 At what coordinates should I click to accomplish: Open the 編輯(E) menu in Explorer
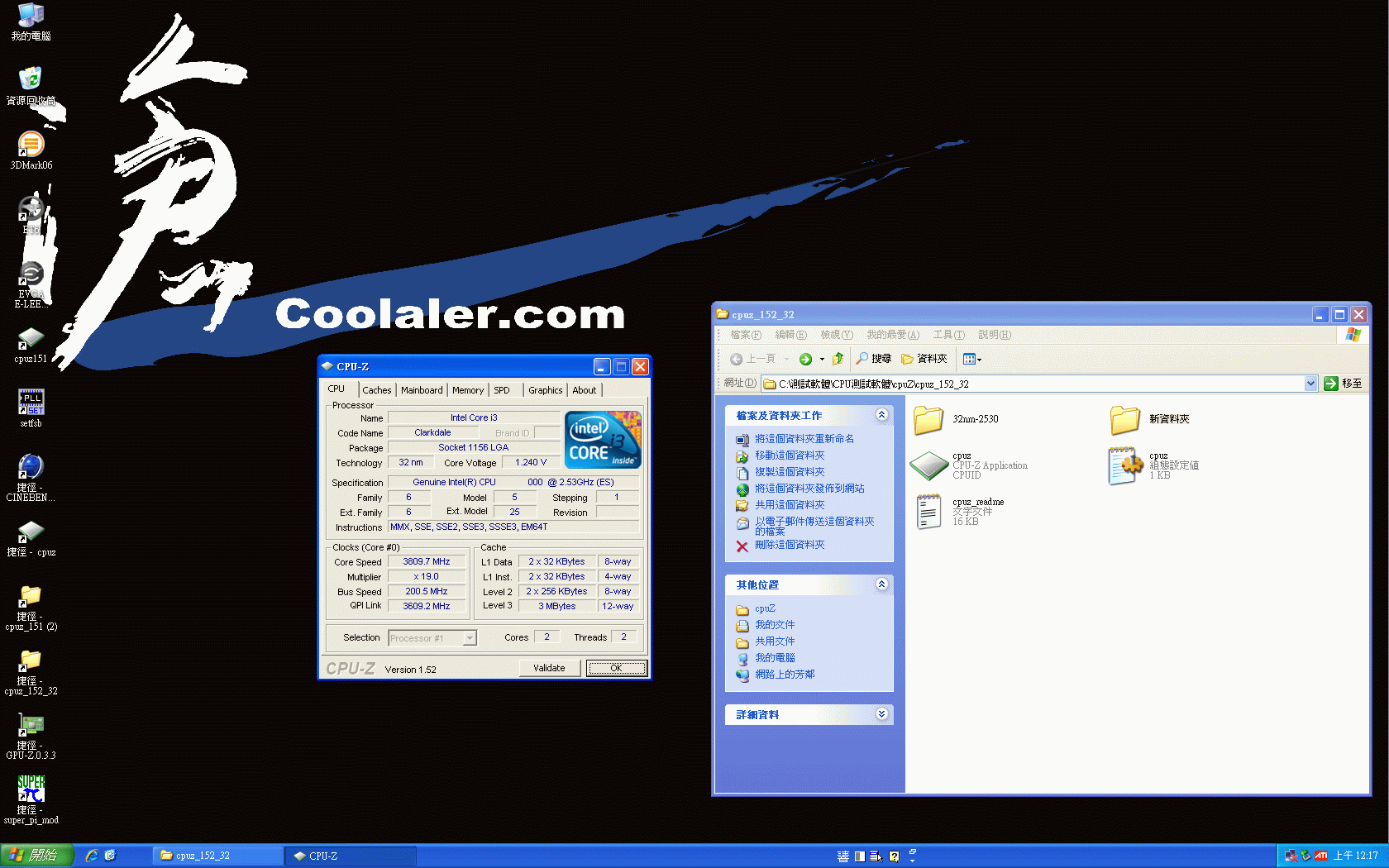click(790, 335)
